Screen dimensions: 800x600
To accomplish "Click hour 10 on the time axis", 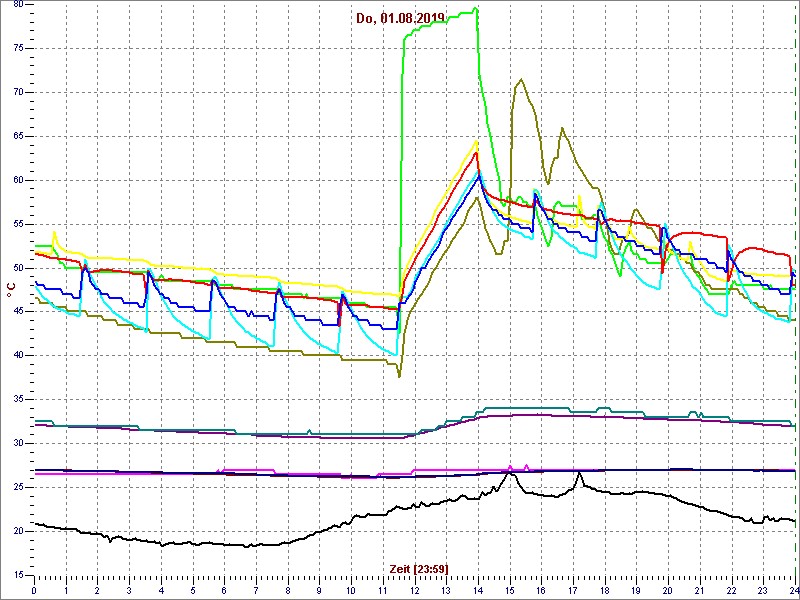I will (351, 590).
